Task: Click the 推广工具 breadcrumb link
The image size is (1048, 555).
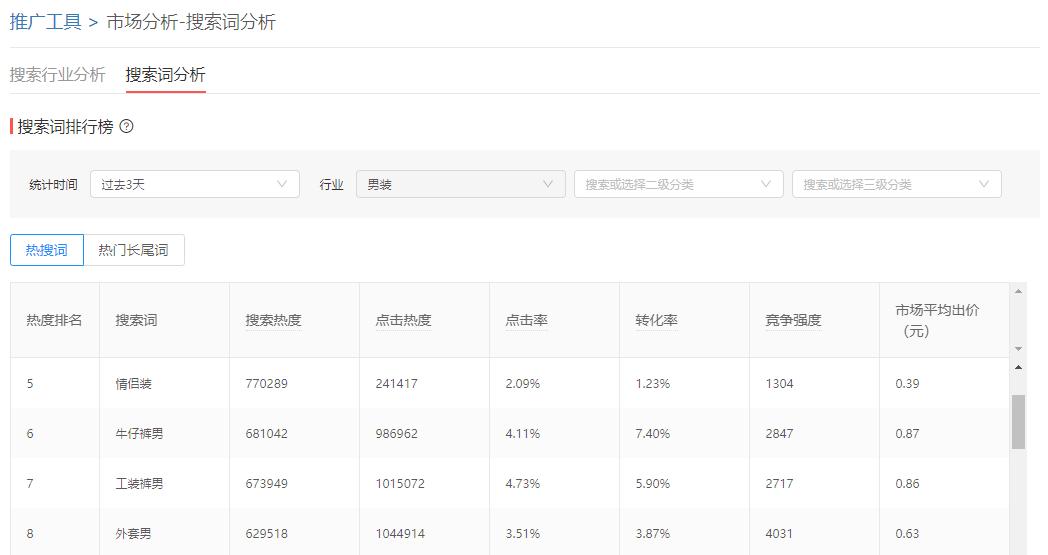Action: 45,22
